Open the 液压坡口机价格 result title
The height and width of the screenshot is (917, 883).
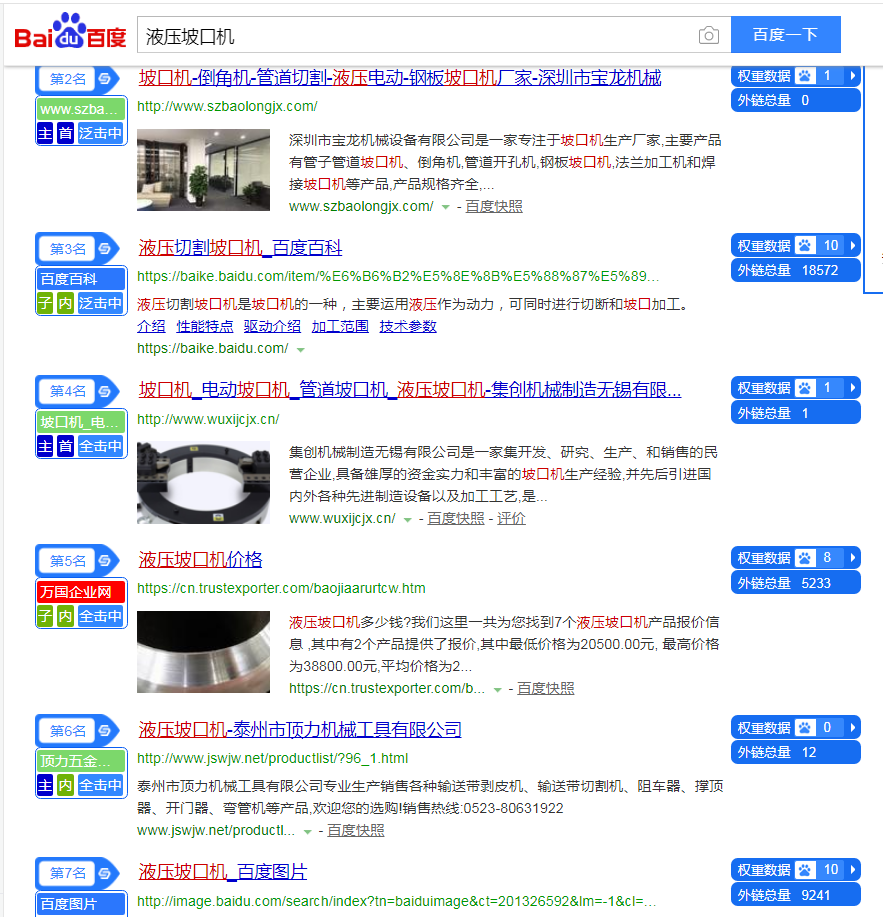point(201,560)
